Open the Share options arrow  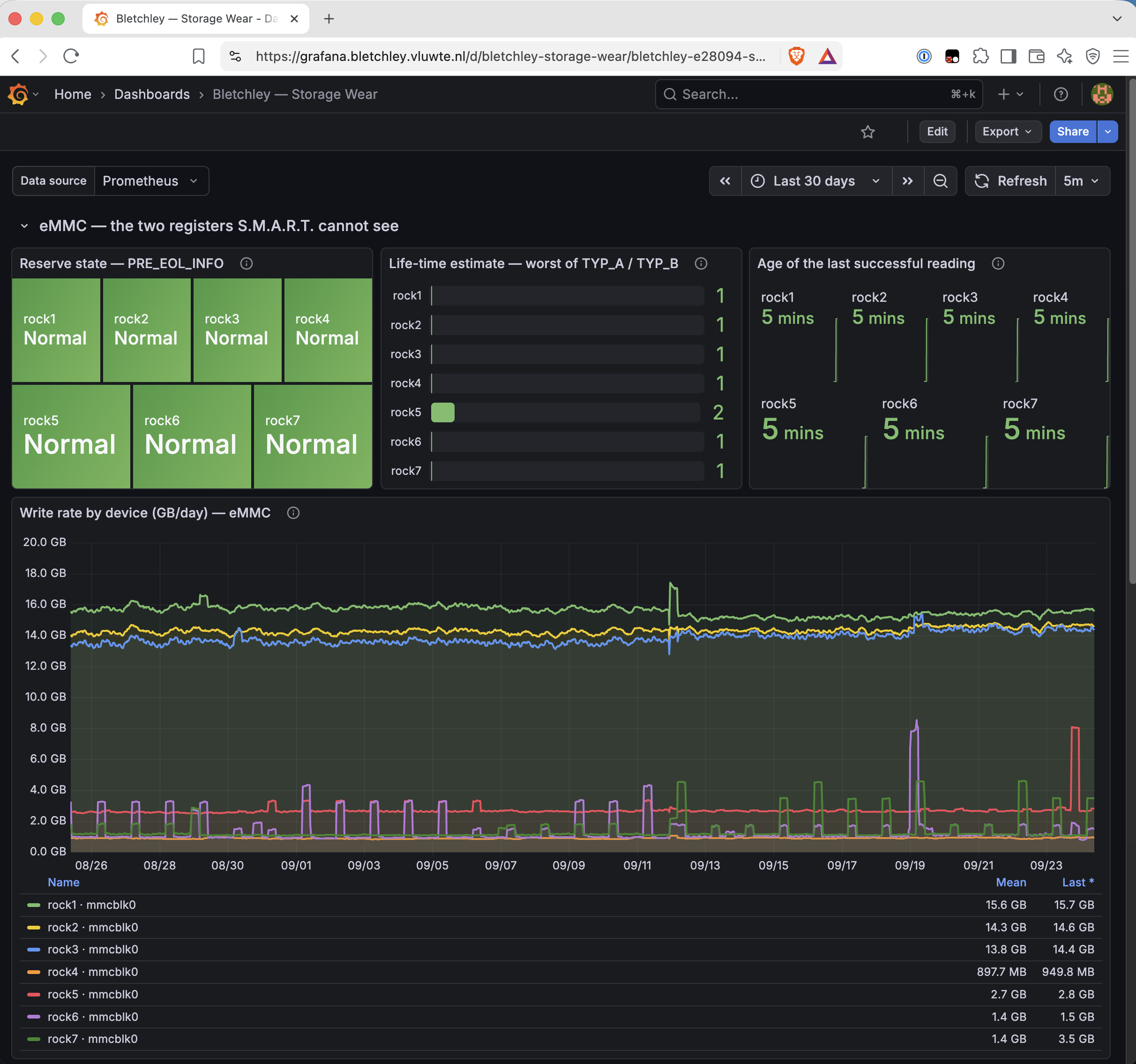click(x=1107, y=132)
